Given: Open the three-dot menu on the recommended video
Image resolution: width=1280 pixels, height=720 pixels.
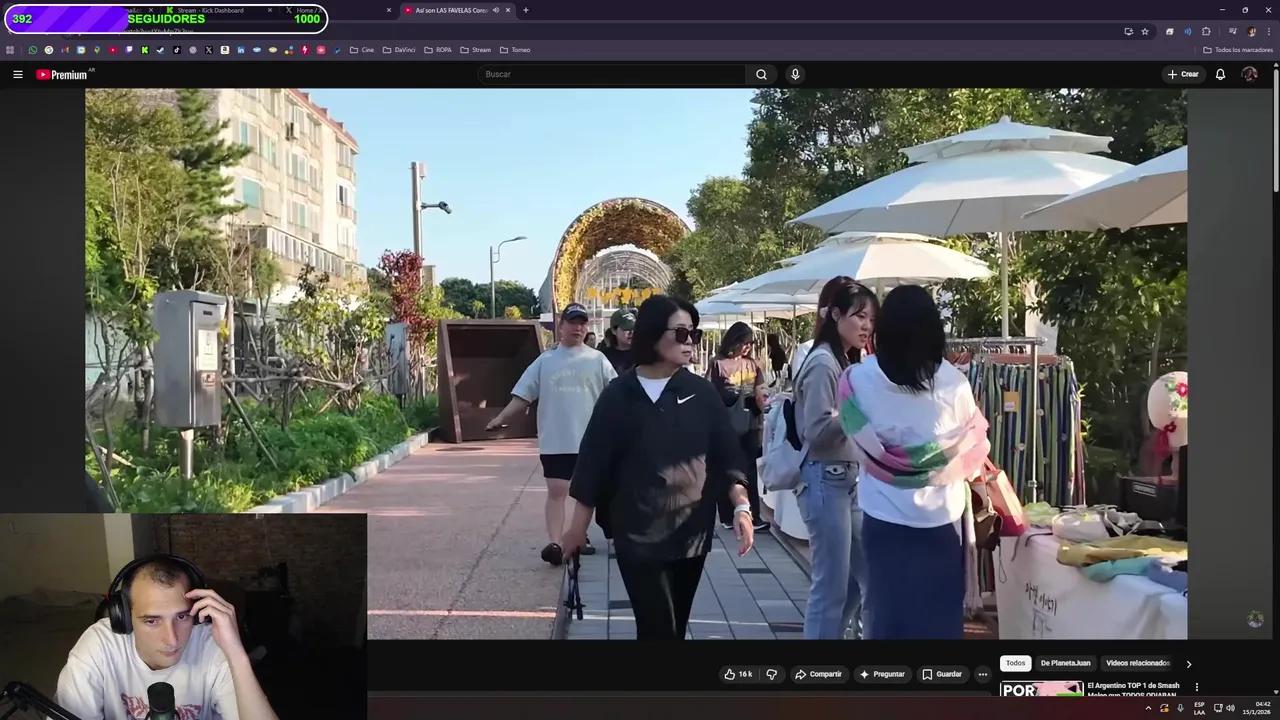Looking at the screenshot, I should [x=1197, y=687].
